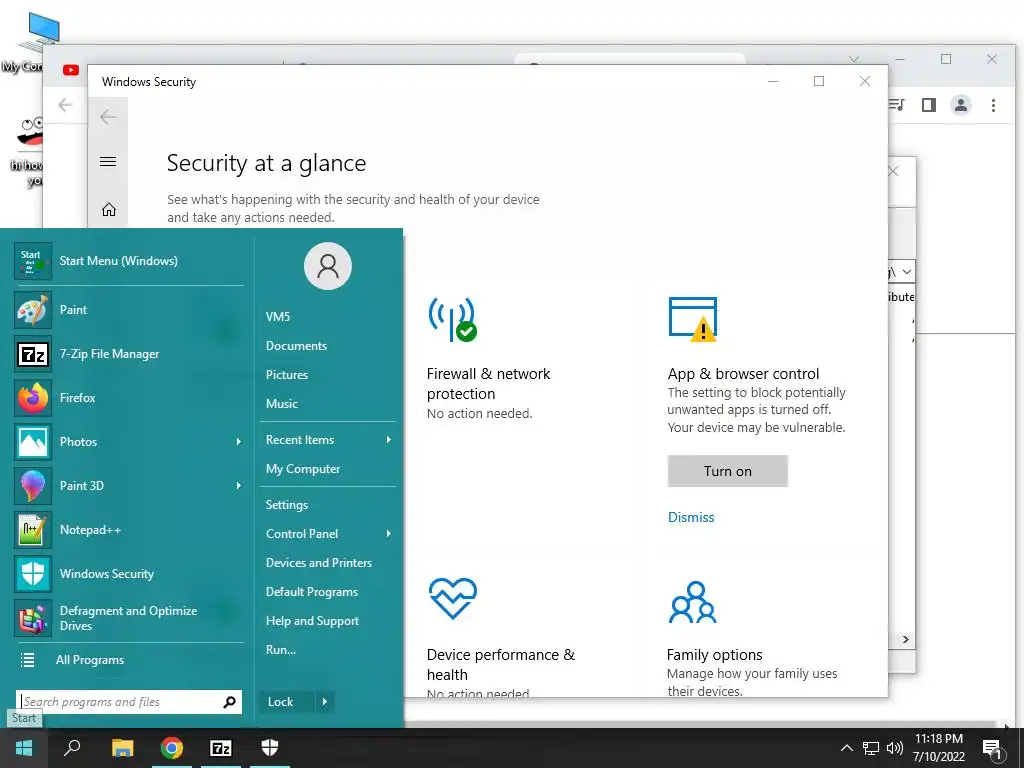Open Chrome's three-dot menu
Image resolution: width=1024 pixels, height=768 pixels.
[x=993, y=105]
